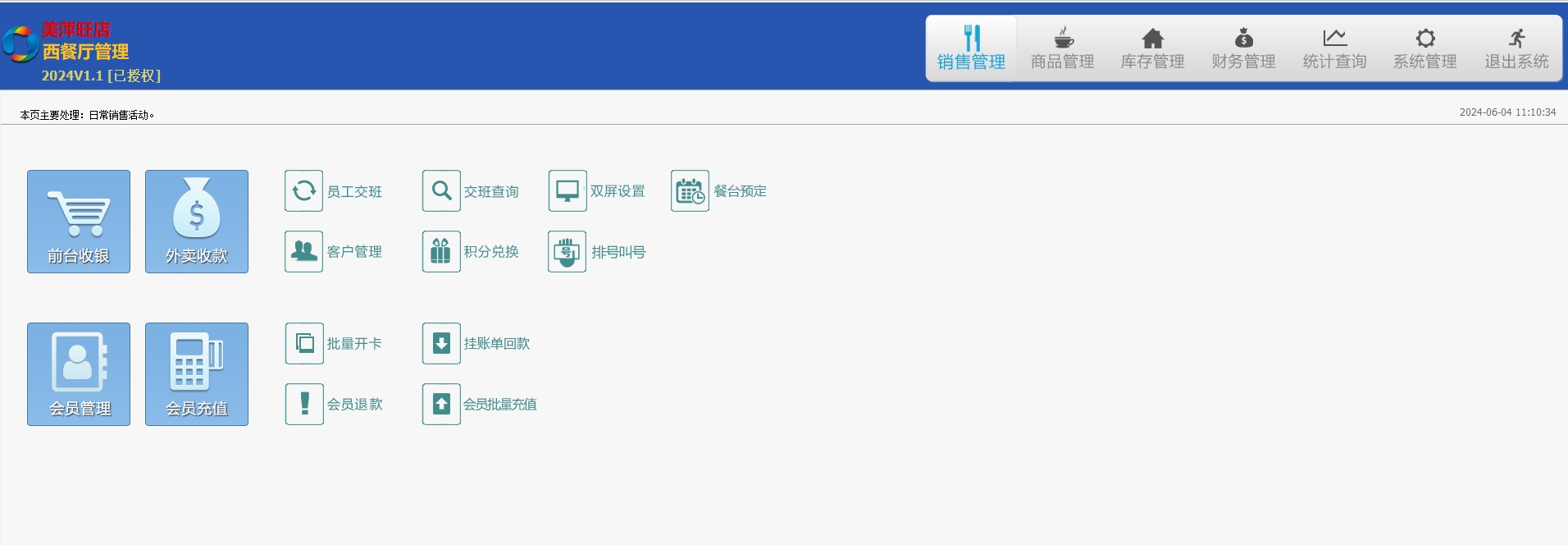Click the 批量开卡 batch card icon

point(304,344)
